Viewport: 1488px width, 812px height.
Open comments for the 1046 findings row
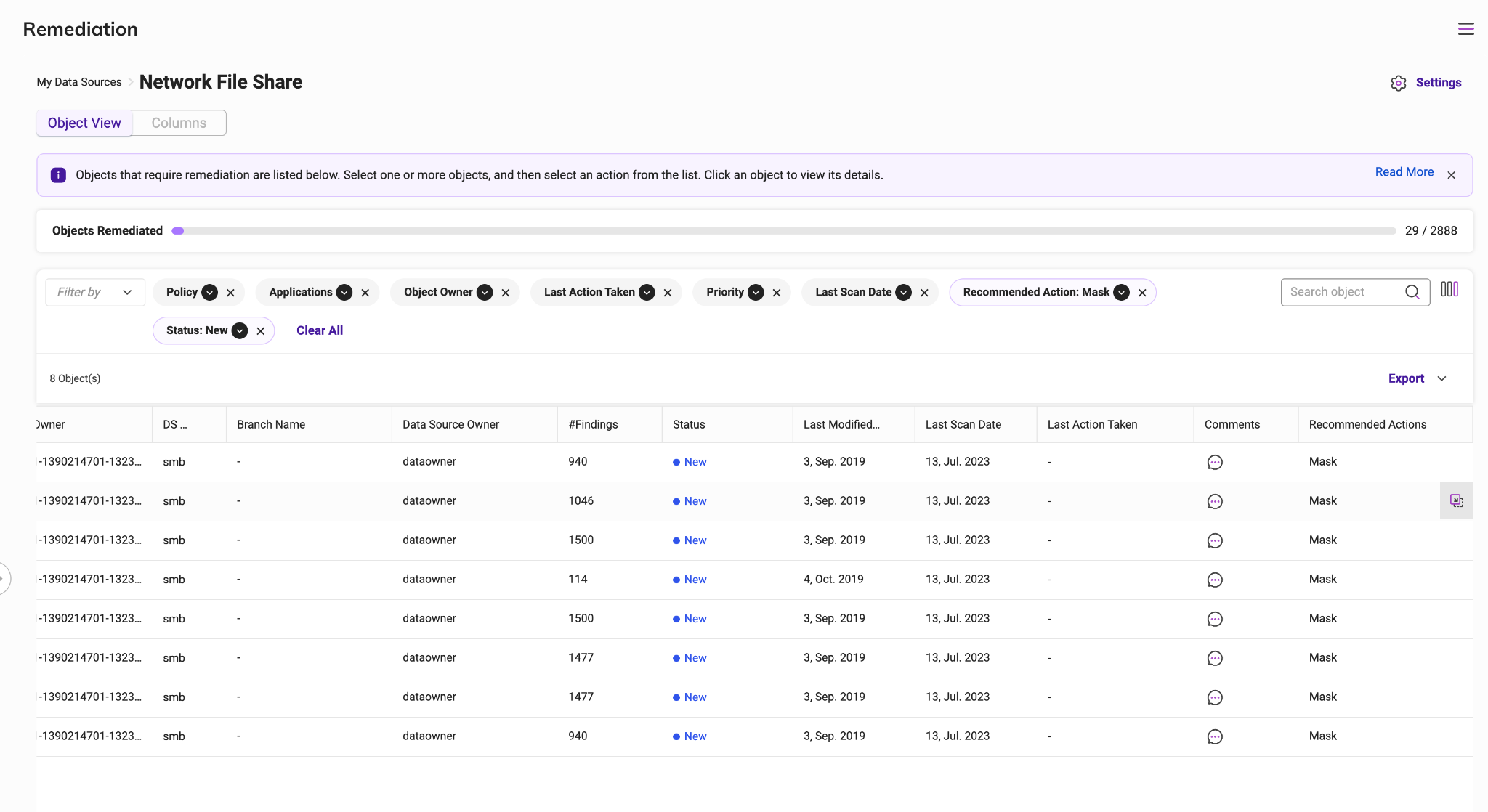click(1215, 502)
